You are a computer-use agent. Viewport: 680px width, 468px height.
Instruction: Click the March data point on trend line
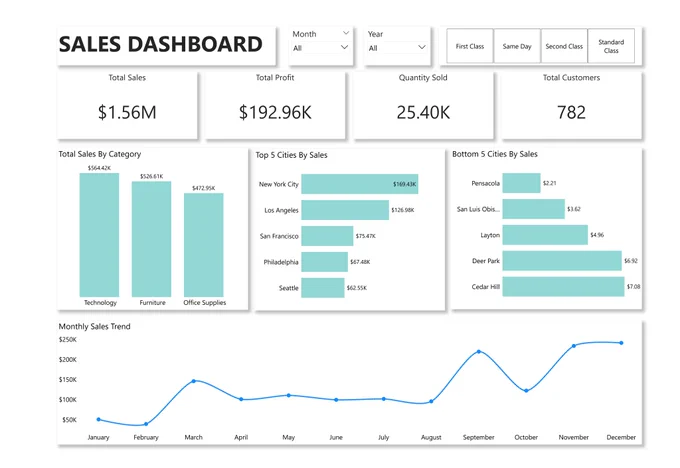[194, 381]
